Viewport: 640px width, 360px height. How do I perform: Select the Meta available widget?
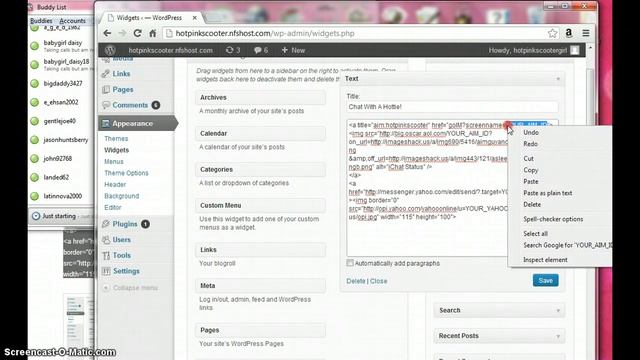pos(260,286)
